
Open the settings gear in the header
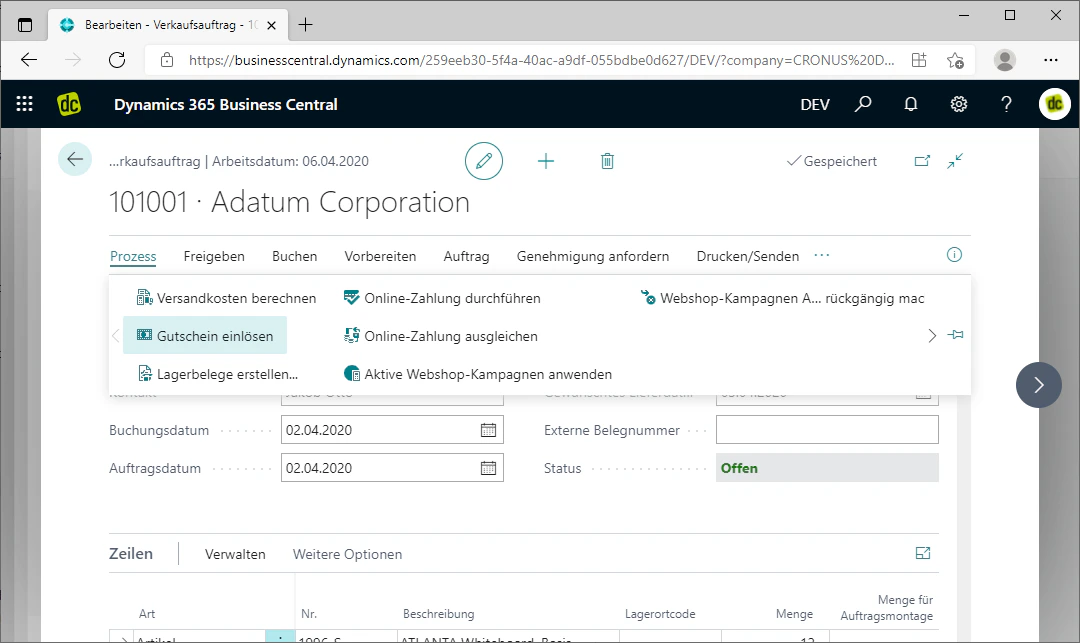[x=959, y=104]
